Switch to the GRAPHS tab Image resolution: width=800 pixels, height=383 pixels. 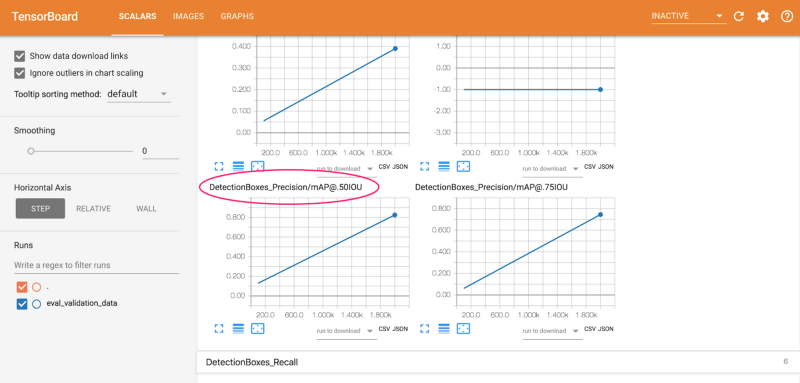237,16
